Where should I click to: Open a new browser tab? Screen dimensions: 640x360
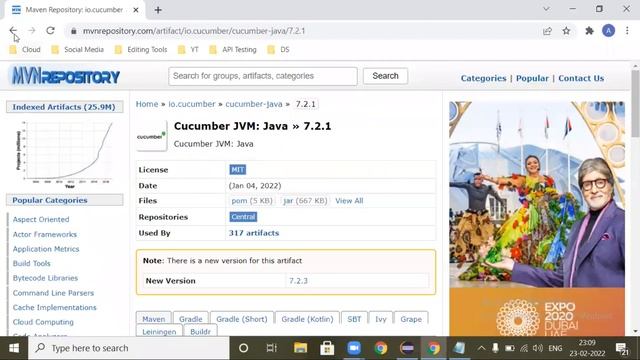(x=158, y=10)
